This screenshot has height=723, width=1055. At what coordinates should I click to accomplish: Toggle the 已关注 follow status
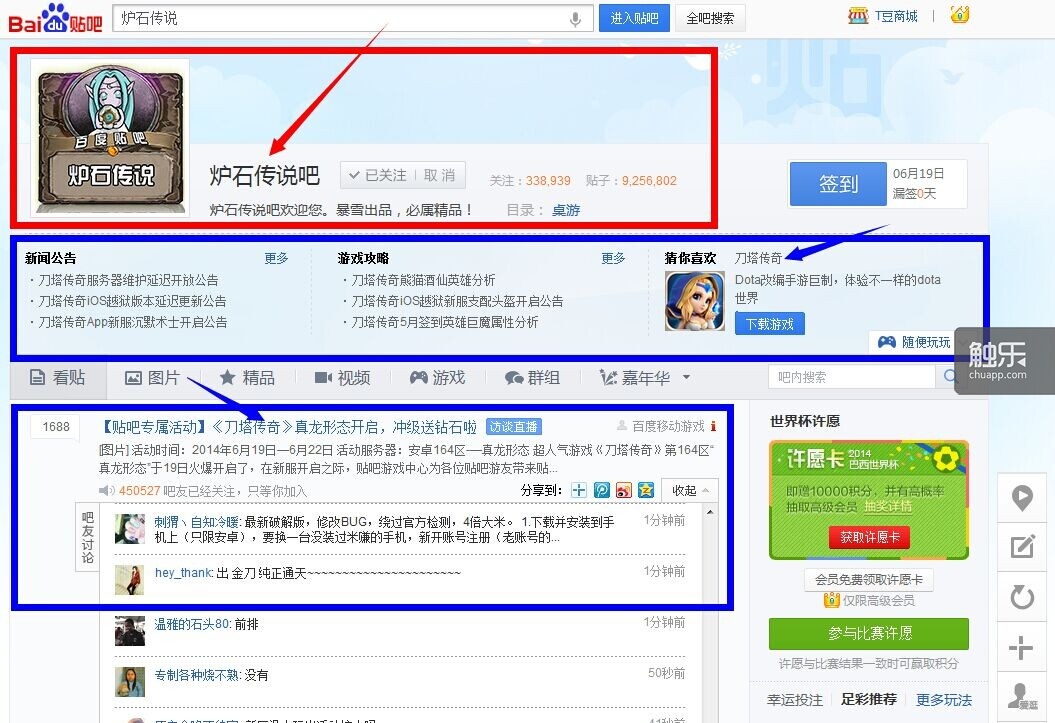pyautogui.click(x=377, y=176)
